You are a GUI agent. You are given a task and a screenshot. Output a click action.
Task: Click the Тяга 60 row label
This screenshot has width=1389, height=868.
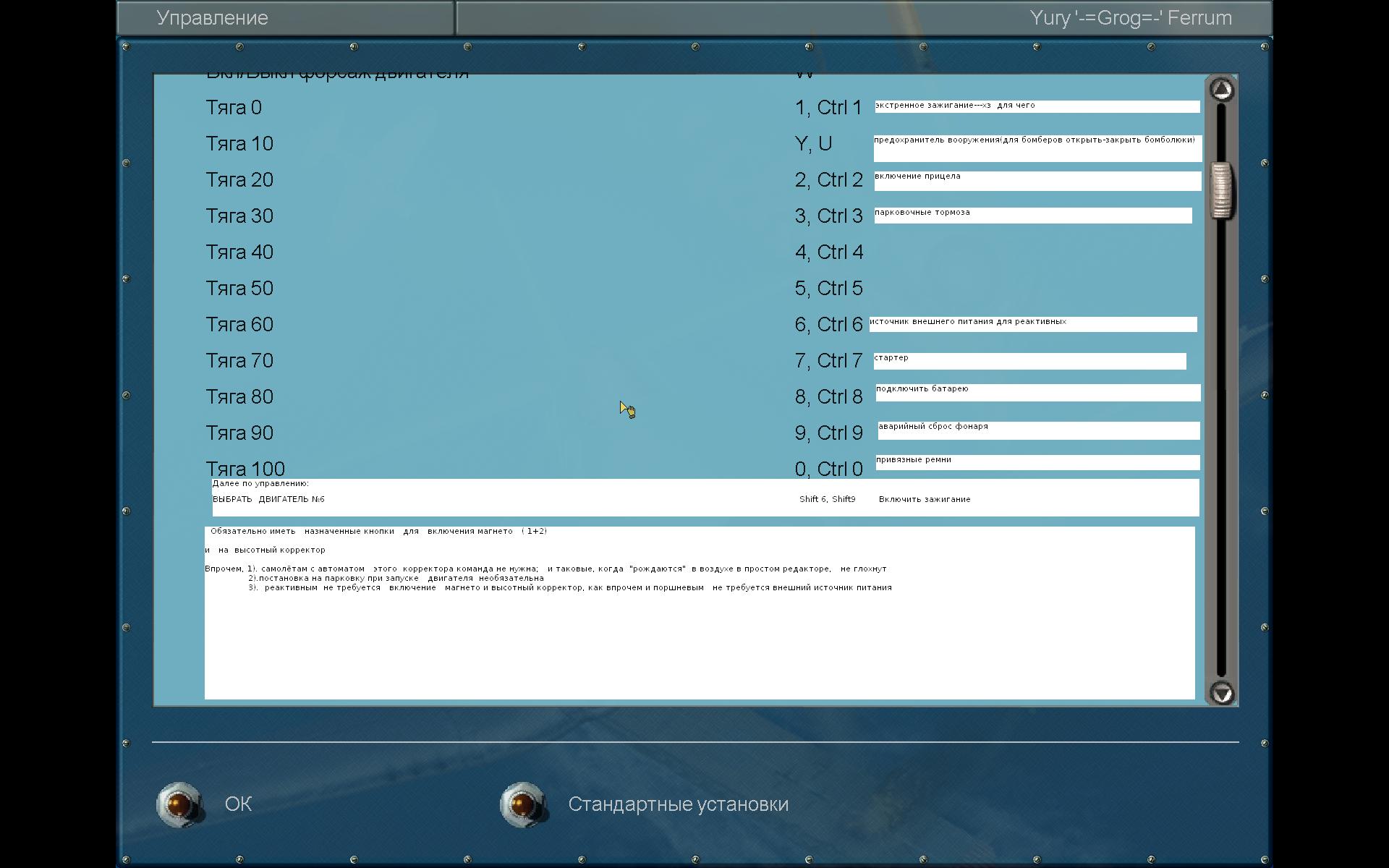pyautogui.click(x=239, y=325)
